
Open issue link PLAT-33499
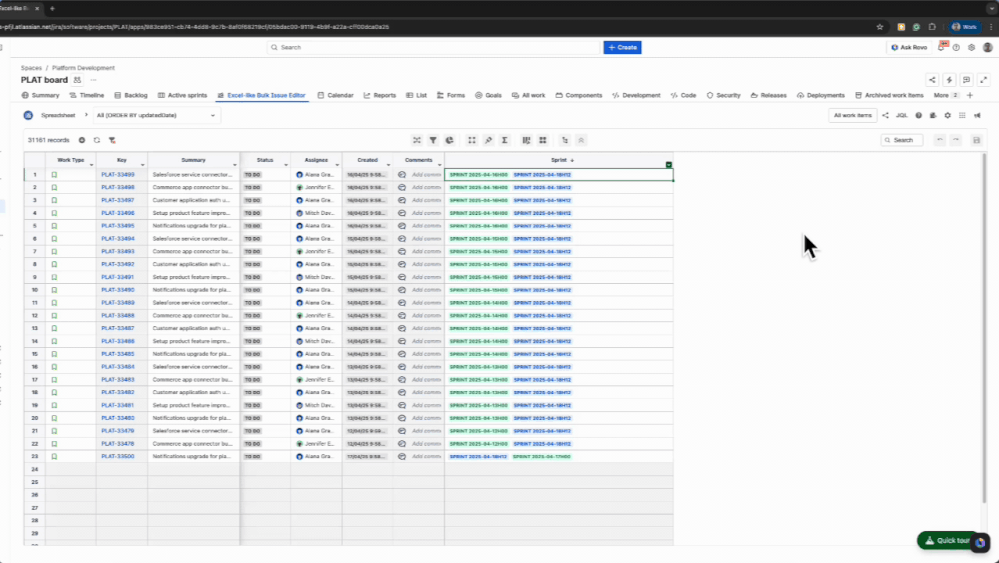click(x=118, y=174)
